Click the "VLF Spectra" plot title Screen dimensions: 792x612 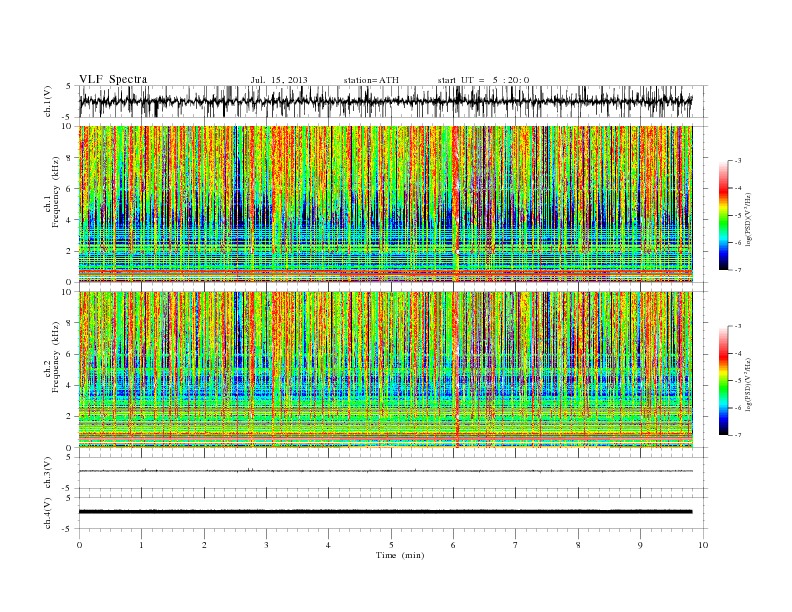113,79
